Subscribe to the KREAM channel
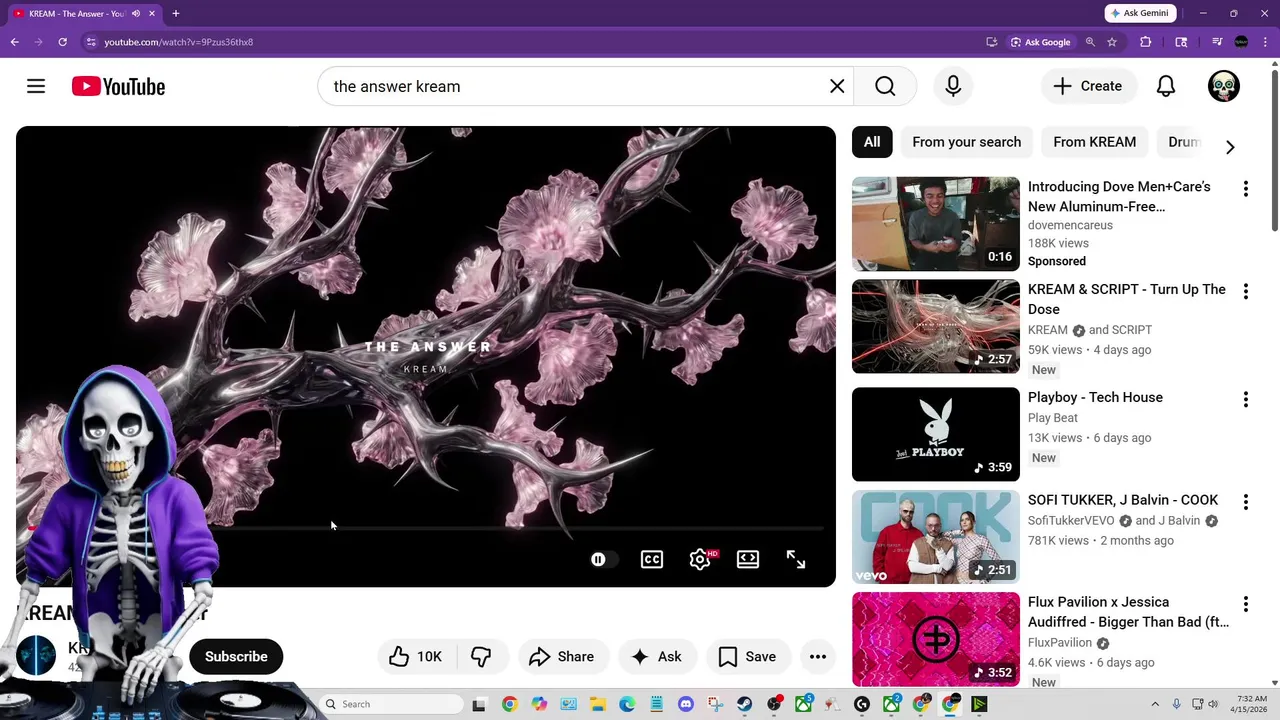The width and height of the screenshot is (1280, 720). pos(236,657)
